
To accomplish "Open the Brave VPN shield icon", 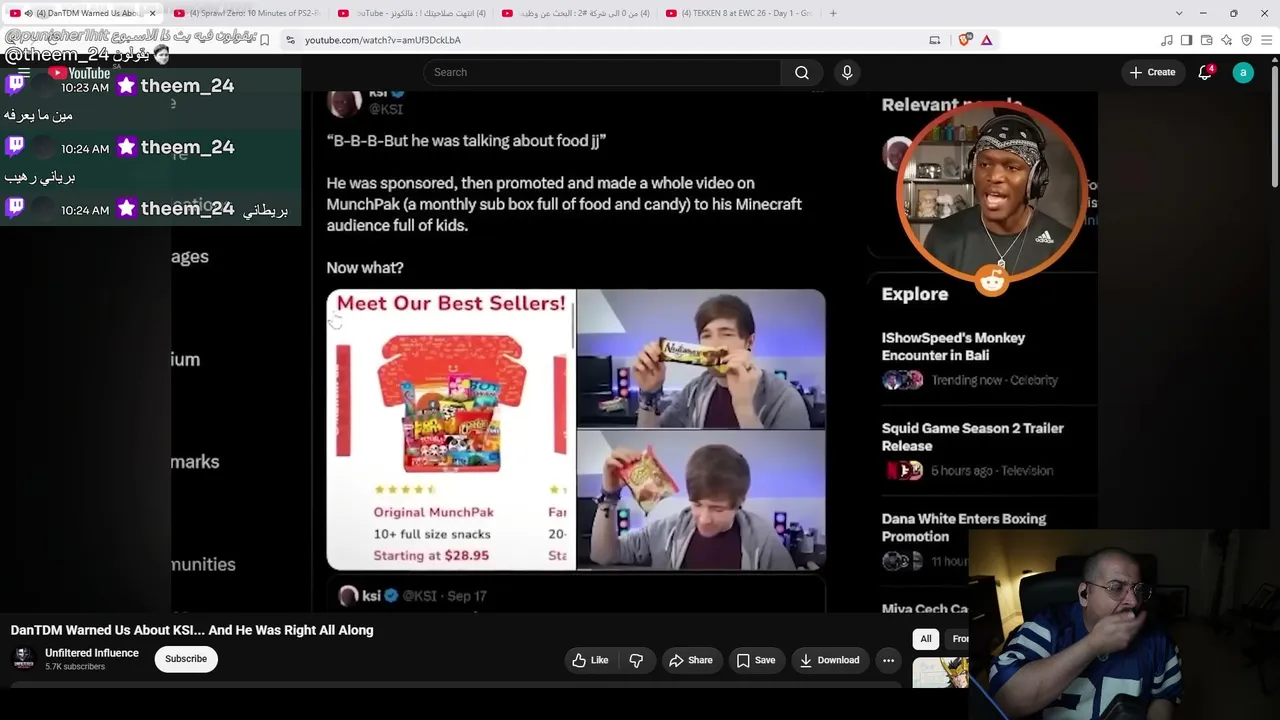I will pos(1246,40).
